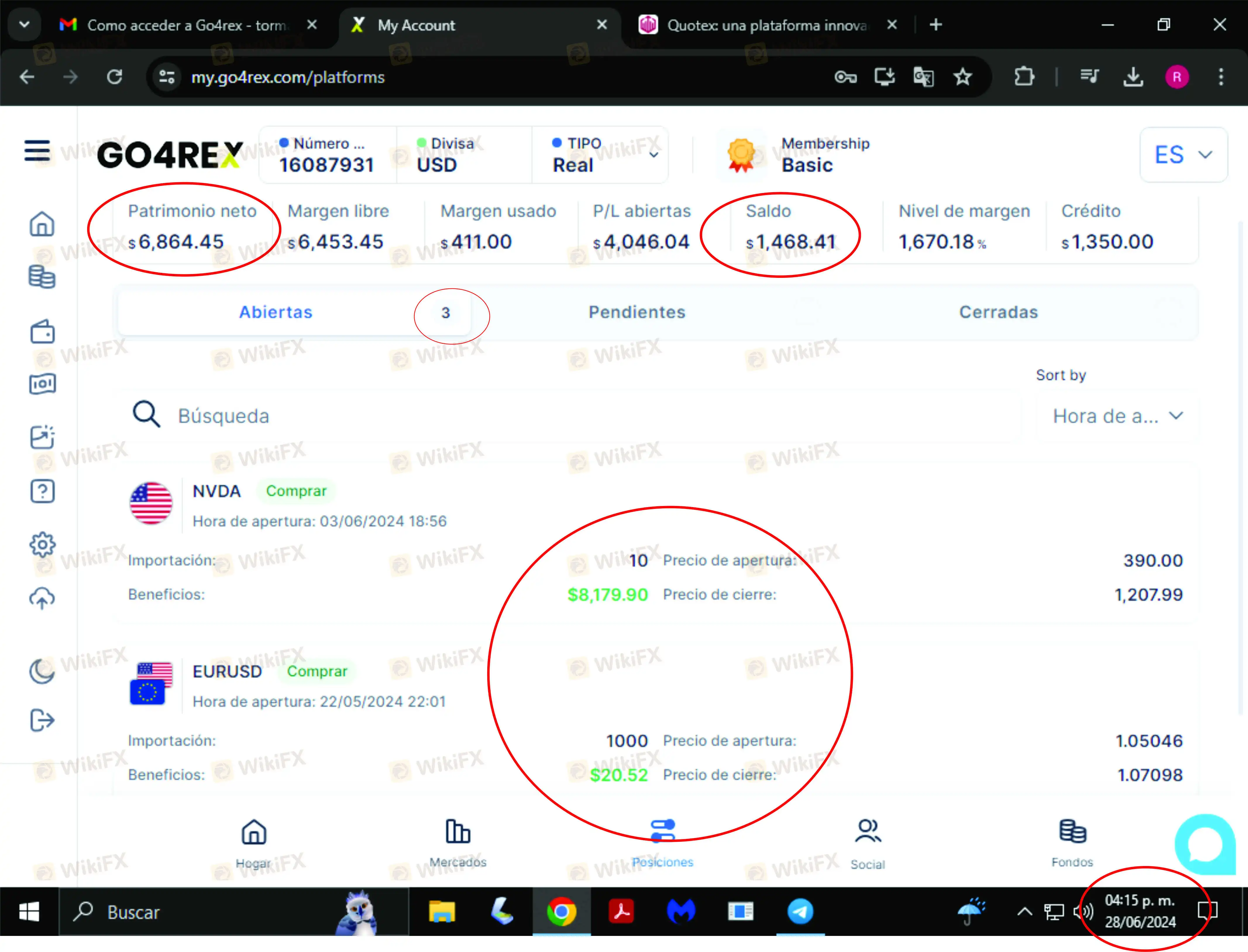Open Telegram from the taskbar
Viewport: 1248px width, 952px height.
coord(800,912)
